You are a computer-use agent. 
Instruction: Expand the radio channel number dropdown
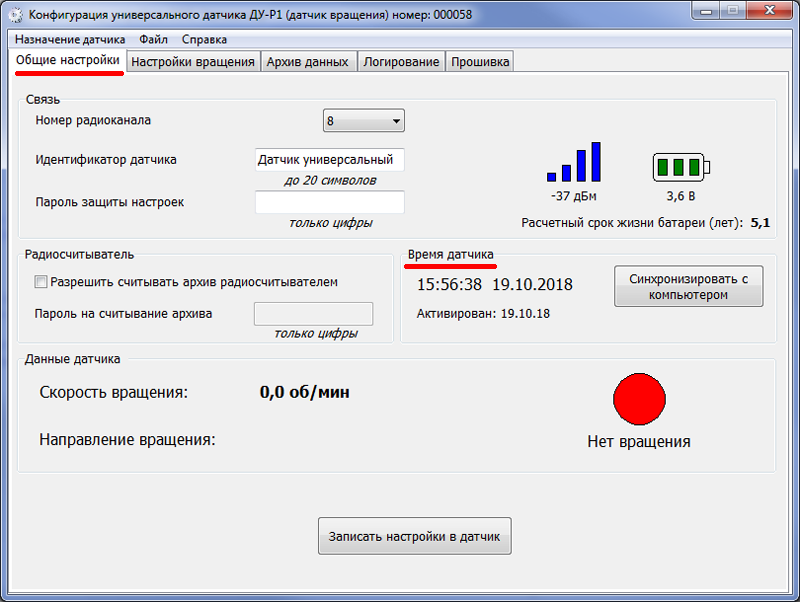(x=363, y=121)
